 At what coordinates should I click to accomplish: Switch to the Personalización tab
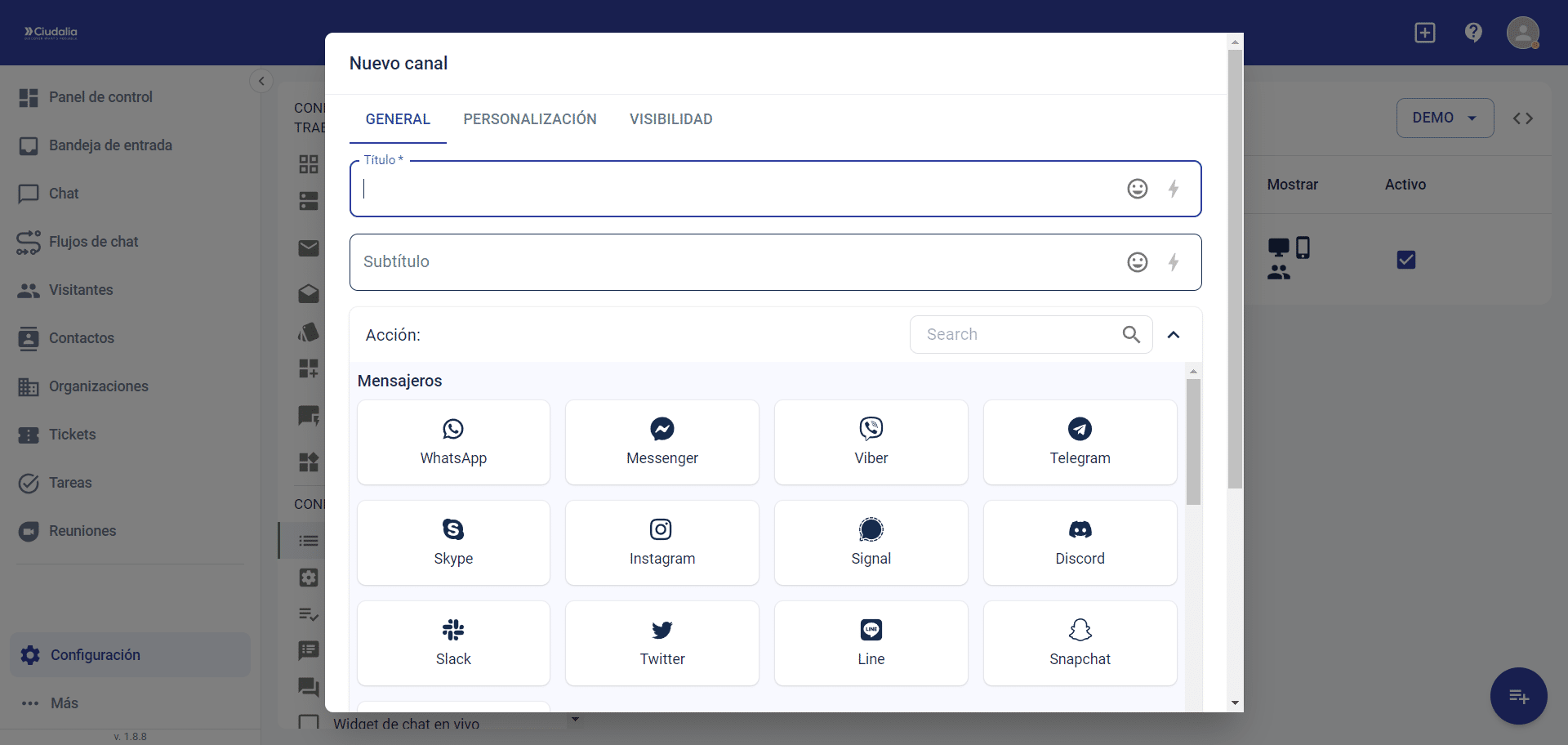point(529,119)
